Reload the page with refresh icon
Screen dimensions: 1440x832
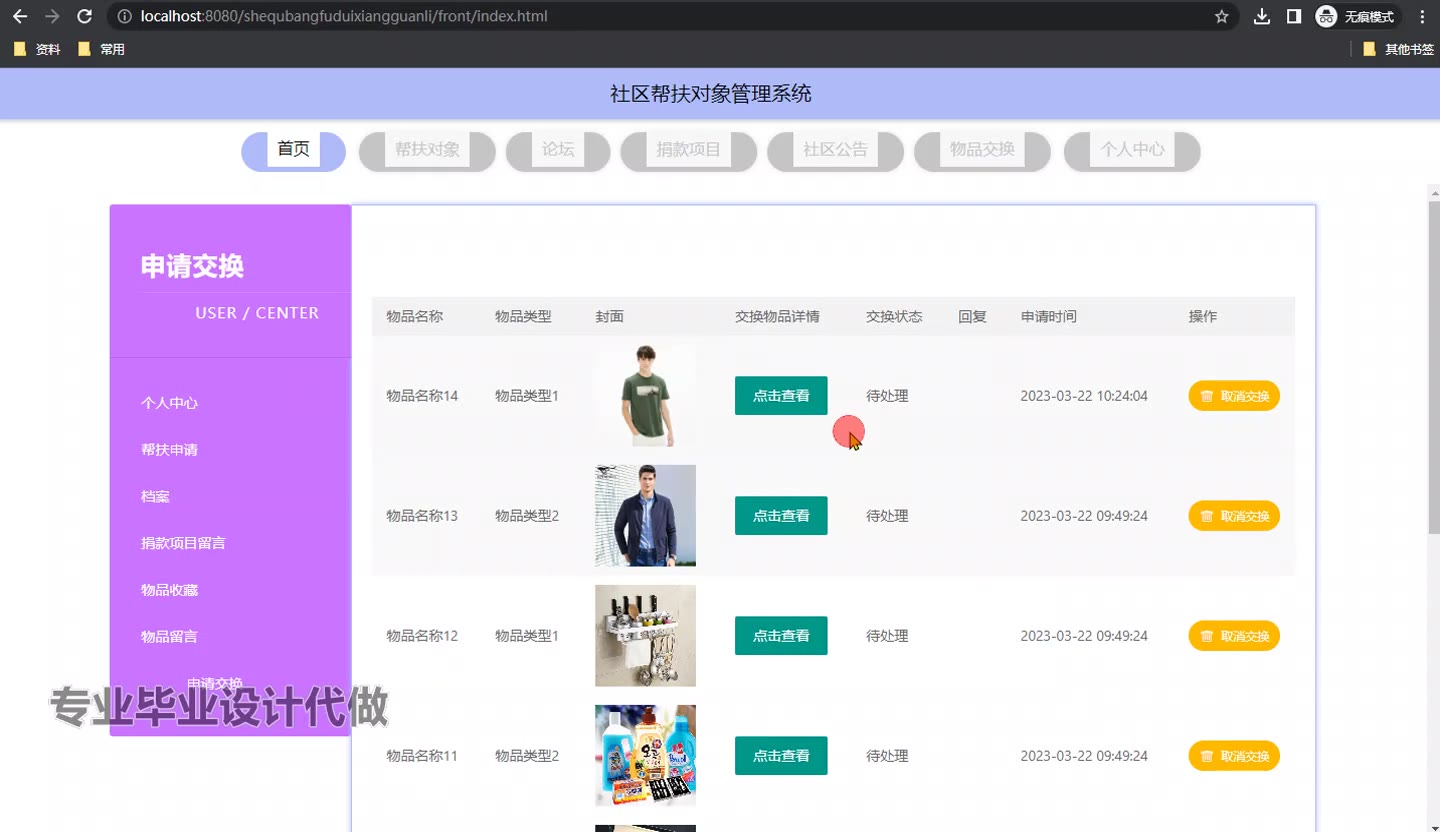[x=85, y=16]
